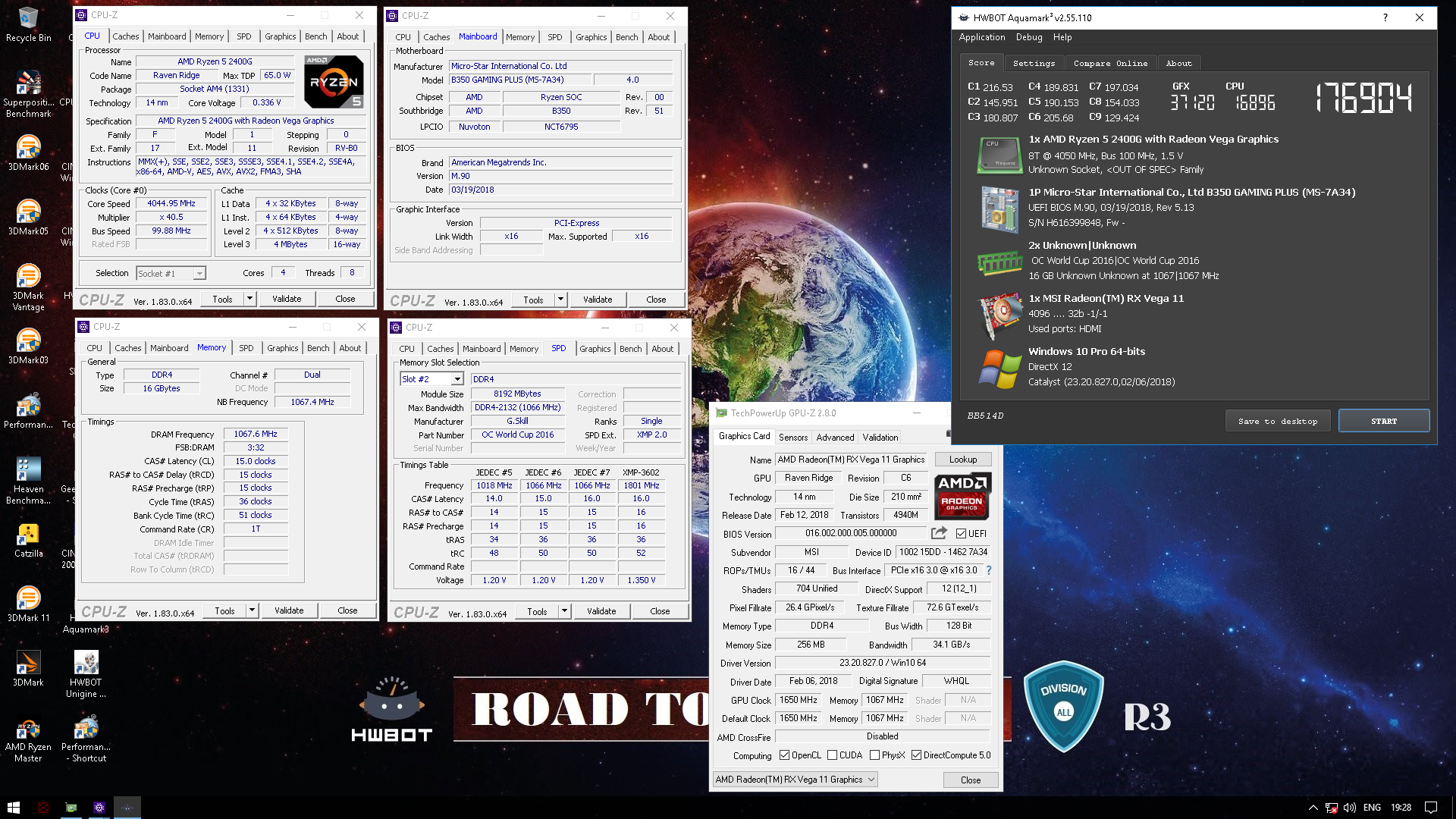
Task: Click the BIOS share/export icon in GPU-Z
Action: pyautogui.click(x=939, y=533)
